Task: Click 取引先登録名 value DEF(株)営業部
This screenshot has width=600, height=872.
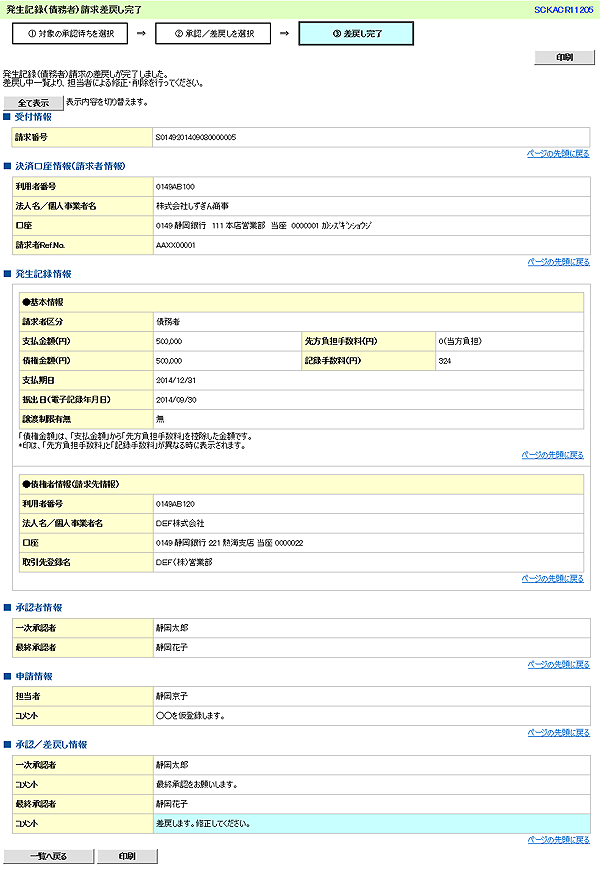Action: pyautogui.click(x=184, y=562)
